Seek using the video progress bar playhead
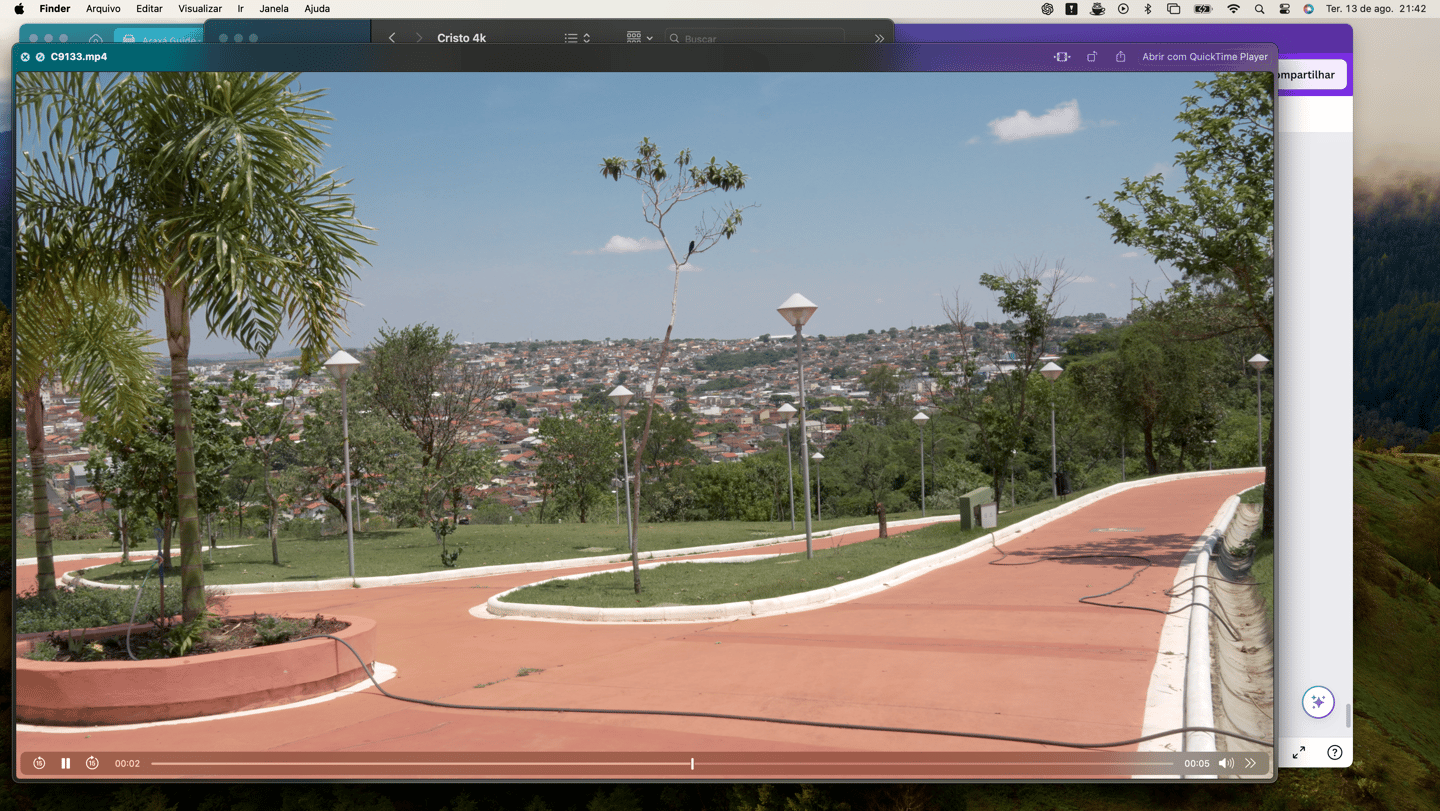1440x811 pixels. pos(692,763)
